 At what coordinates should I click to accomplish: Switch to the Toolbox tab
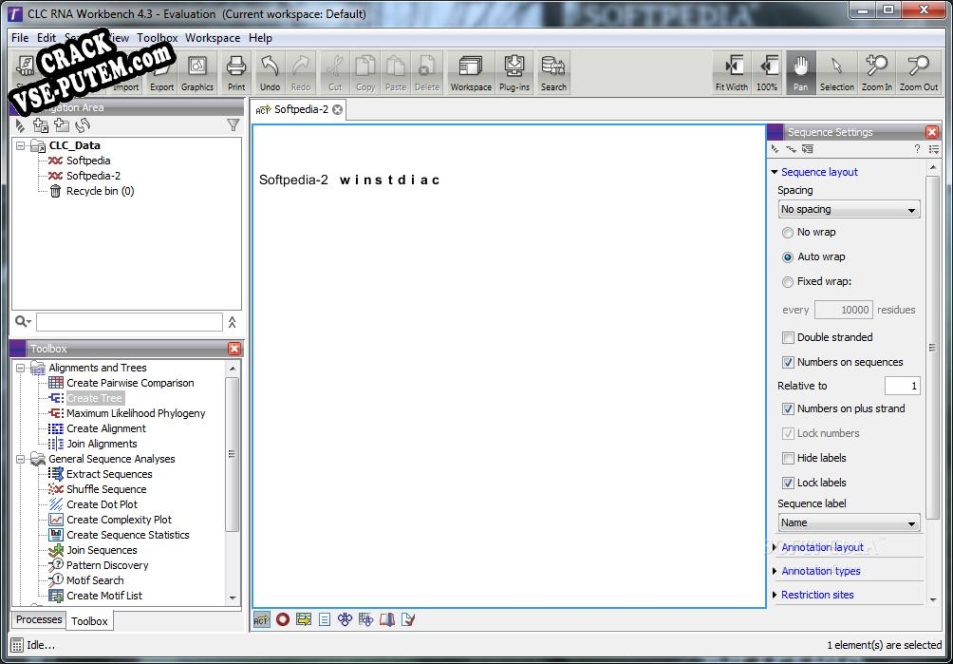click(x=89, y=621)
